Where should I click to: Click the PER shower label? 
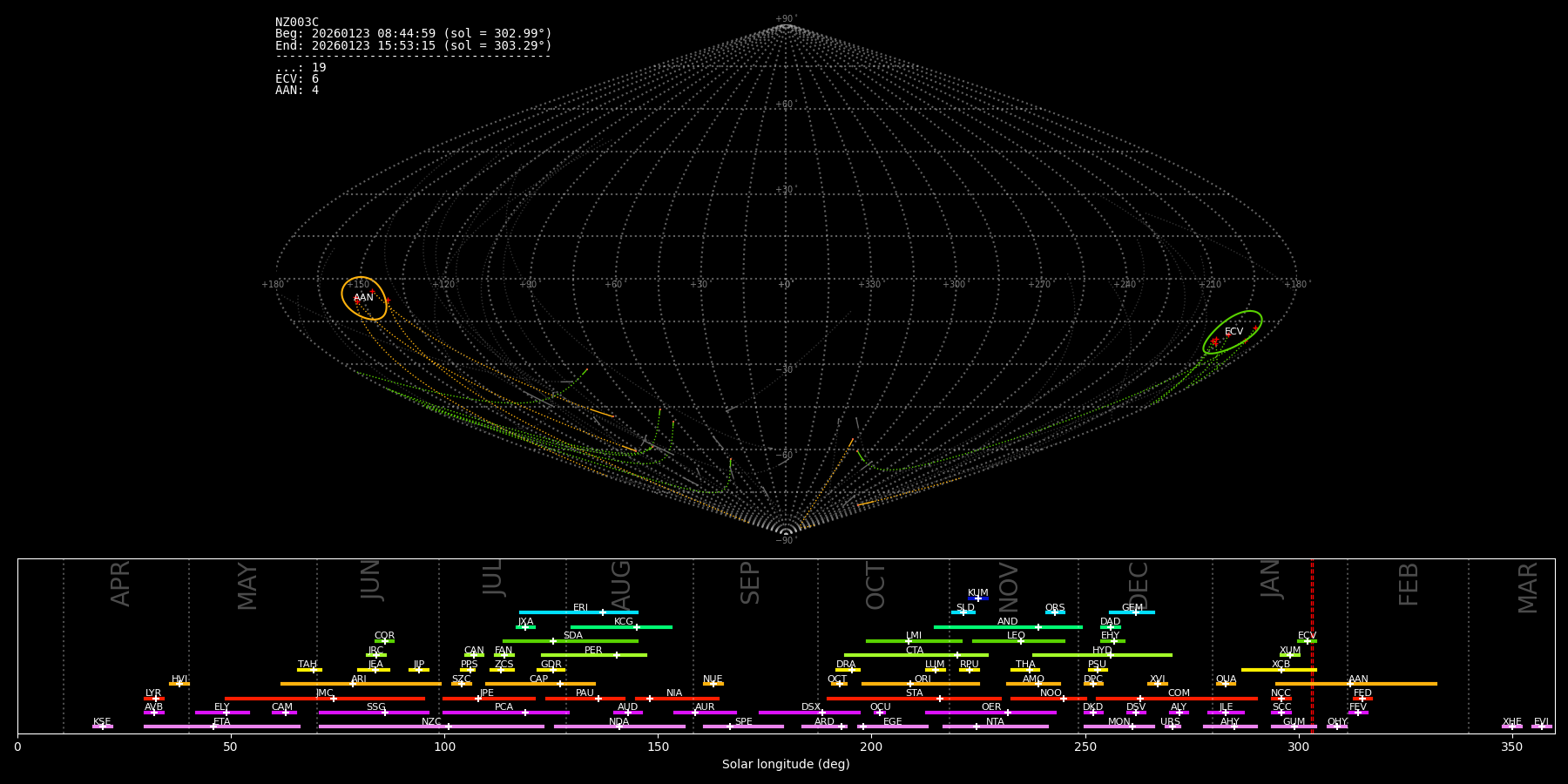[593, 651]
